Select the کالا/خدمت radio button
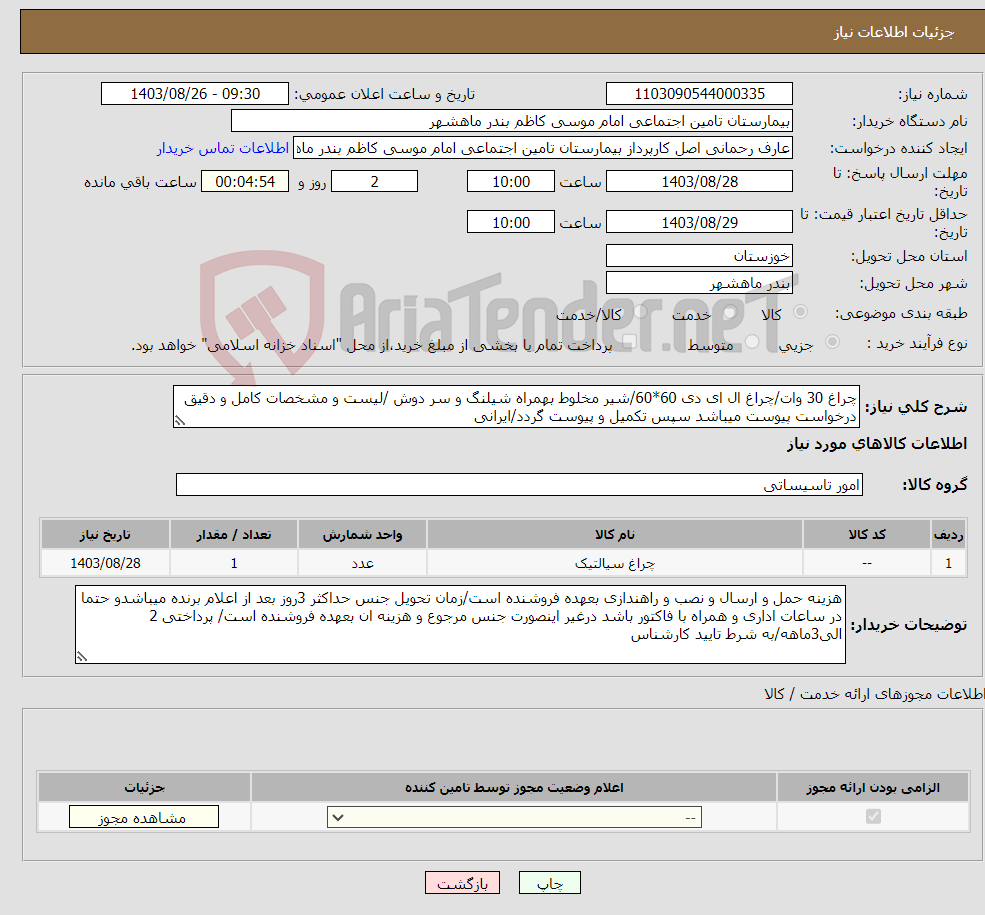The height and width of the screenshot is (915, 985). click(x=640, y=311)
